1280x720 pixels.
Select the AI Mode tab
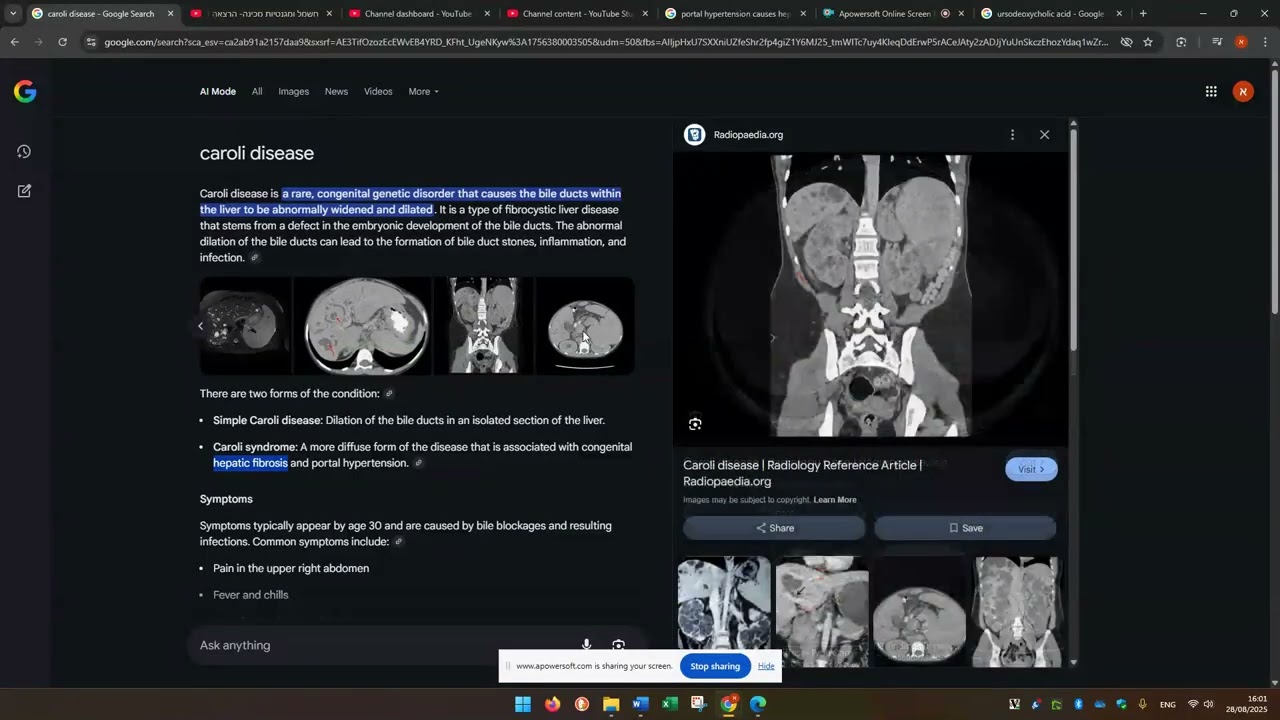218,91
